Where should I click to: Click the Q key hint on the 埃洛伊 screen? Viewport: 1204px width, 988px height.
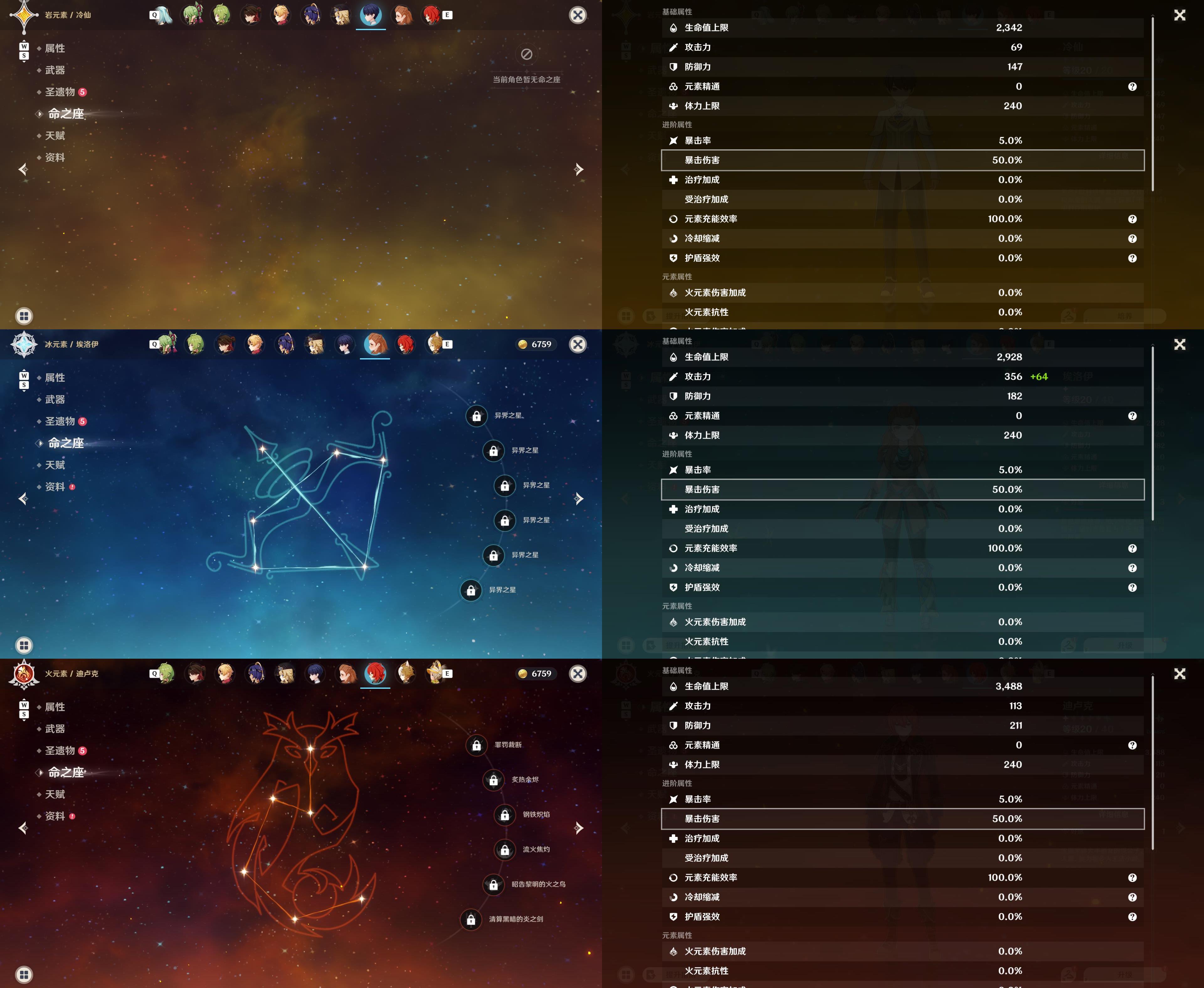pos(154,344)
